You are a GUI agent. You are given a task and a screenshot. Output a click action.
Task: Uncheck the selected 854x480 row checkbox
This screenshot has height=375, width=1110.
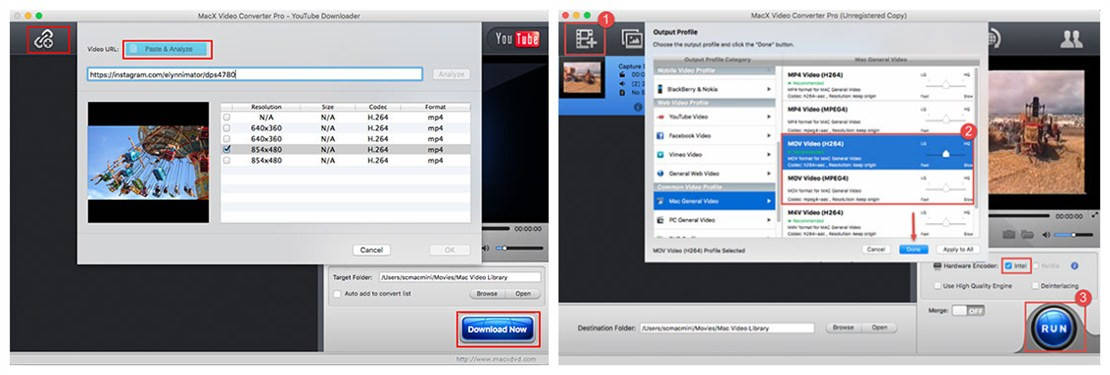click(227, 149)
